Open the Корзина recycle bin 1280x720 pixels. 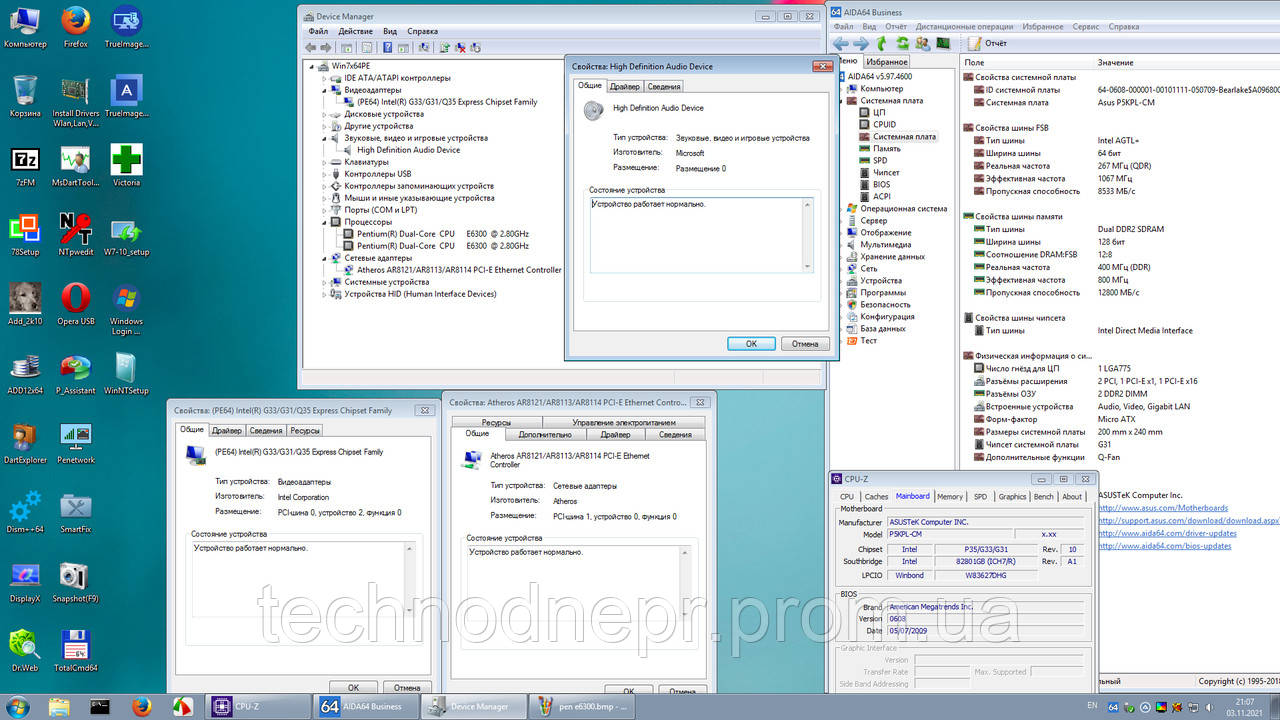[25, 96]
